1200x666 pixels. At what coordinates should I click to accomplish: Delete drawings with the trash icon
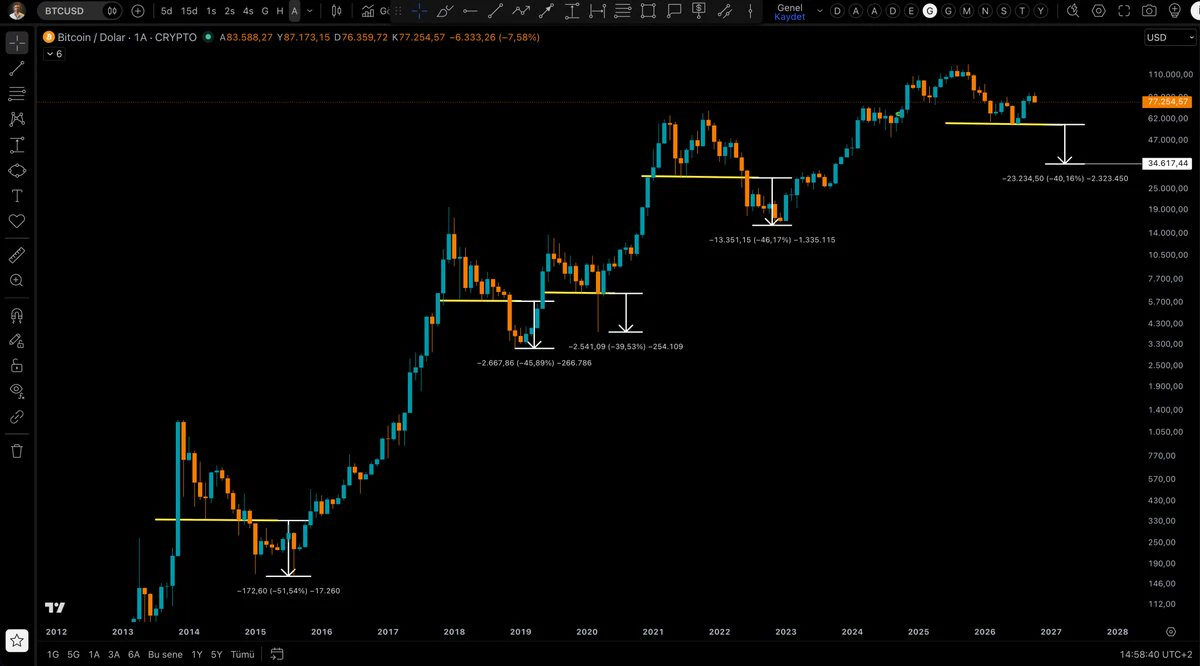coord(17,451)
